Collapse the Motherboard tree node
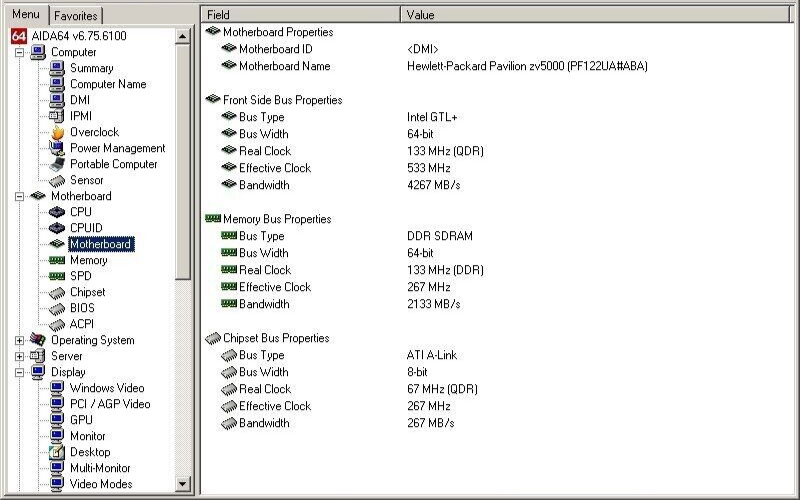Viewport: 800px width, 500px height. [x=19, y=196]
